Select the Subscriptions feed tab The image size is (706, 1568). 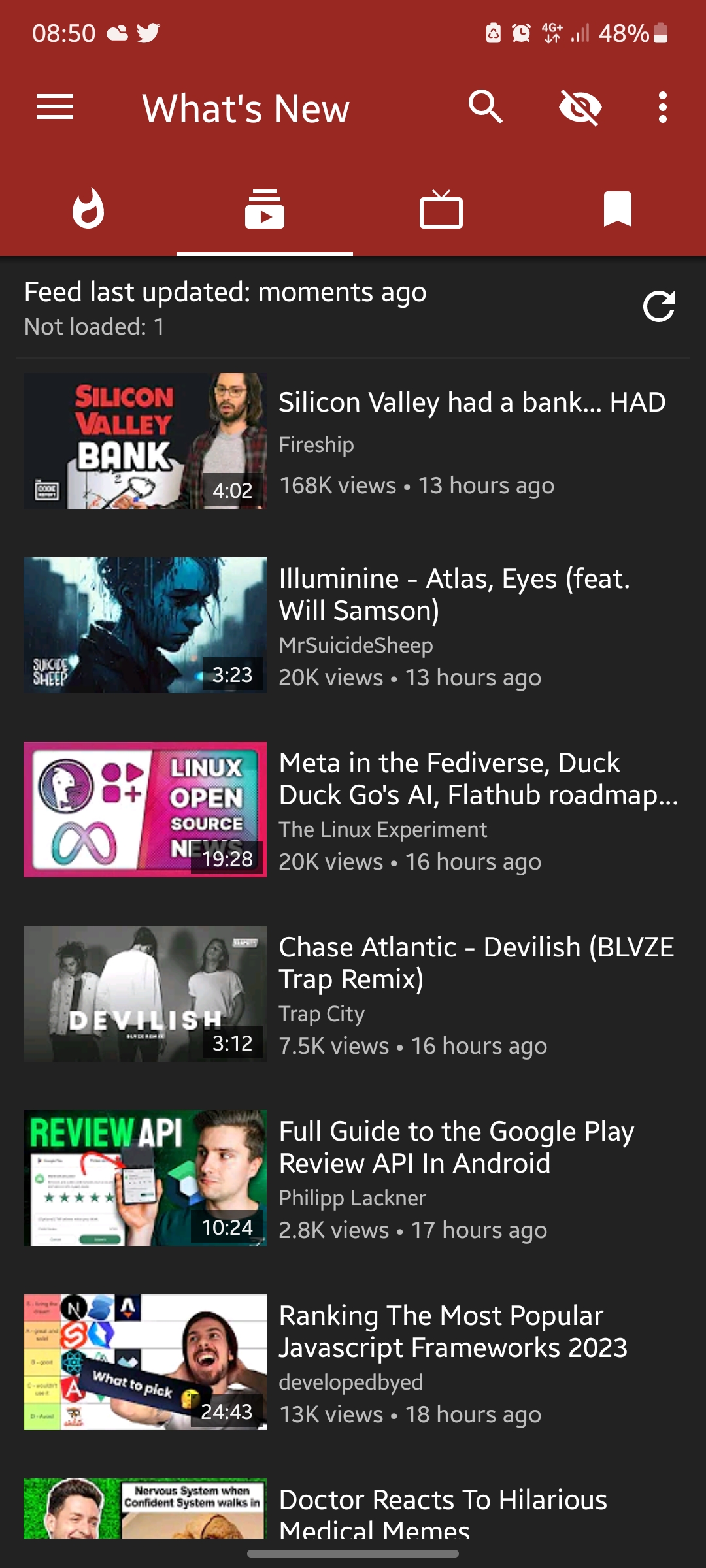265,209
